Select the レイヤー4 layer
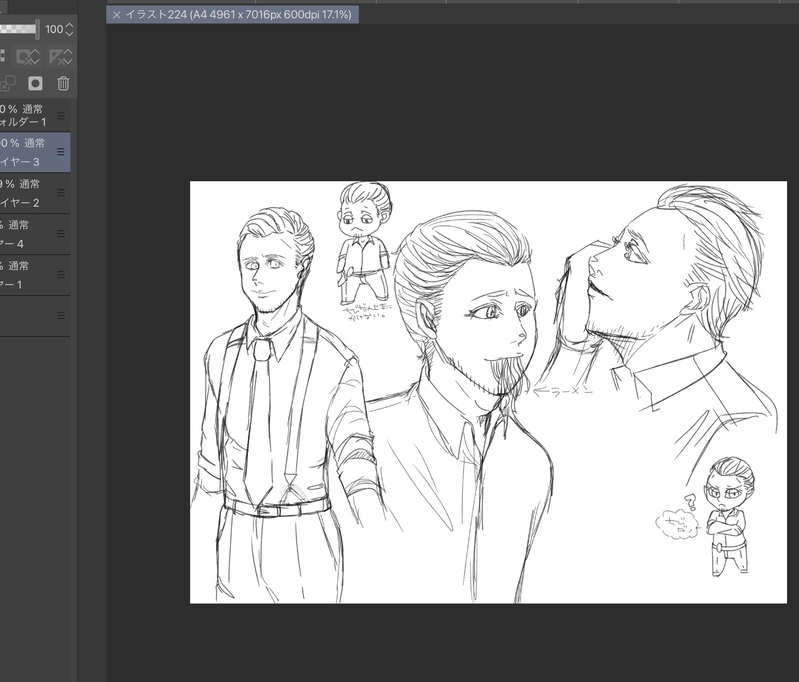Image resolution: width=799 pixels, height=682 pixels. [25, 235]
